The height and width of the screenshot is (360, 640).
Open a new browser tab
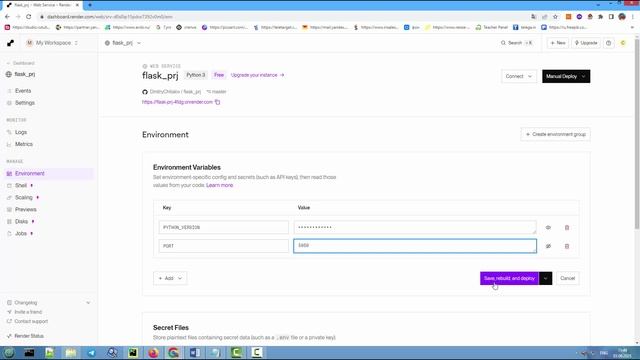coord(90,5)
